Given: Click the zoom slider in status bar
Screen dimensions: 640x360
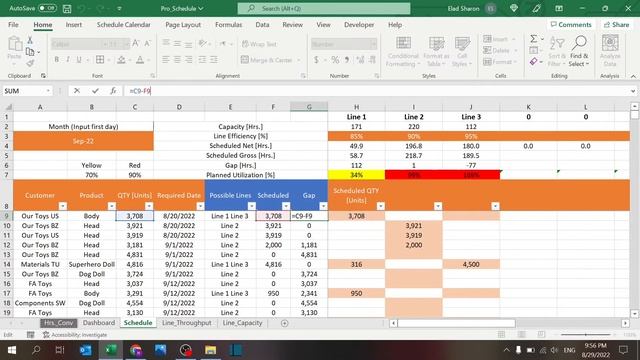Looking at the screenshot, I should tap(585, 335).
